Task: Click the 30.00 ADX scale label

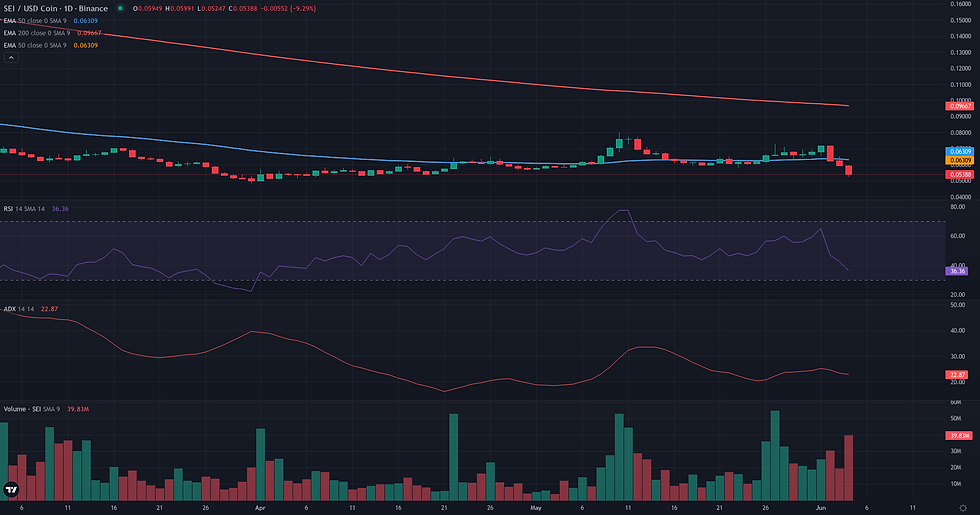Action: click(958, 357)
